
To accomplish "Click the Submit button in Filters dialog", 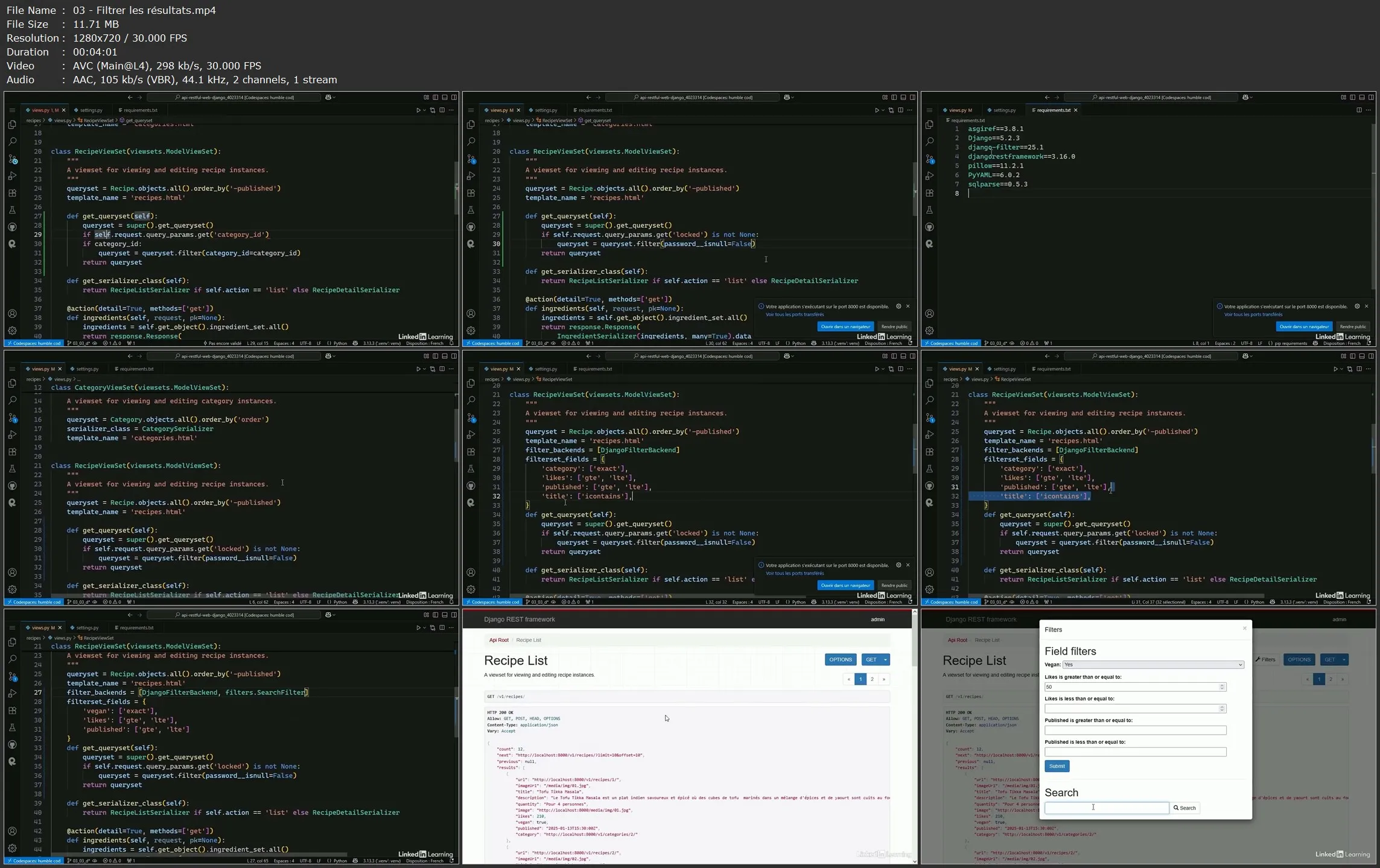I will tap(1057, 766).
